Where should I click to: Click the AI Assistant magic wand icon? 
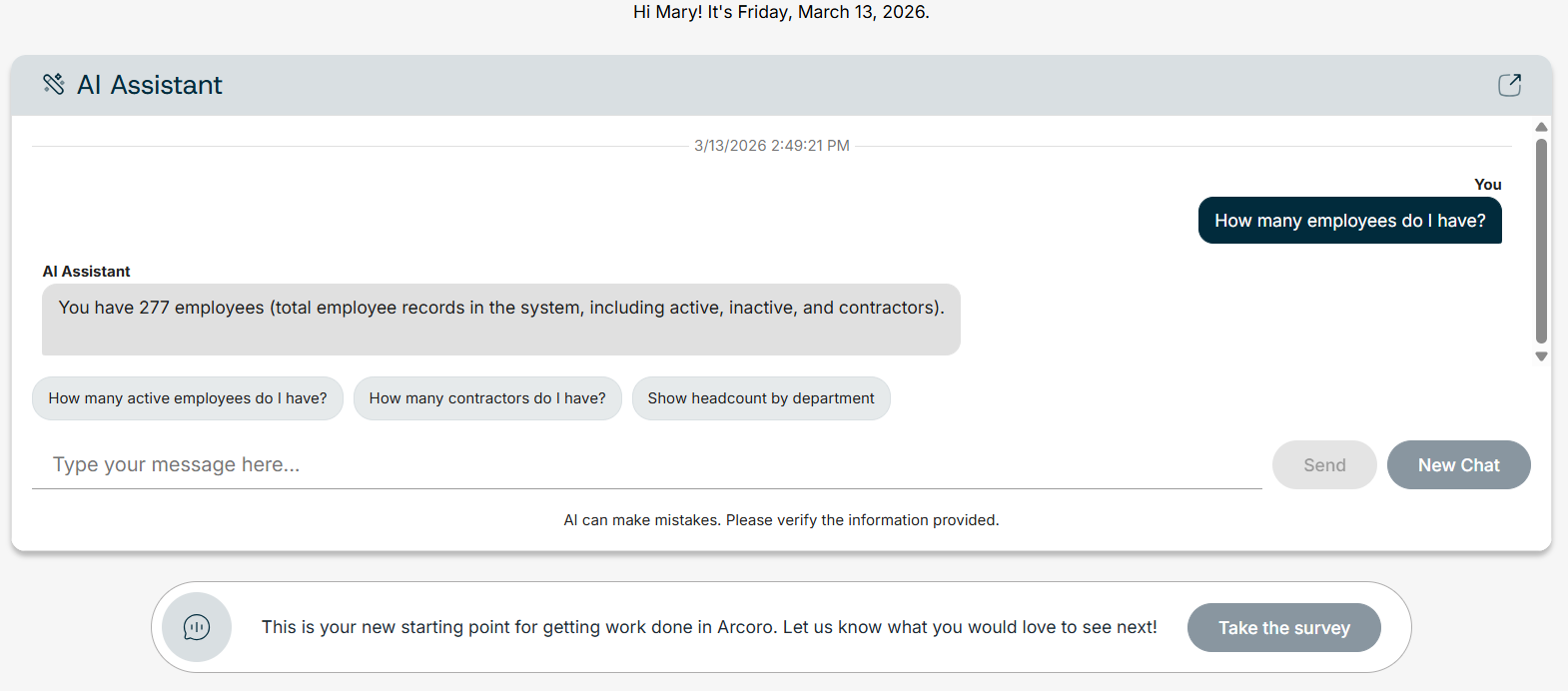pos(54,85)
